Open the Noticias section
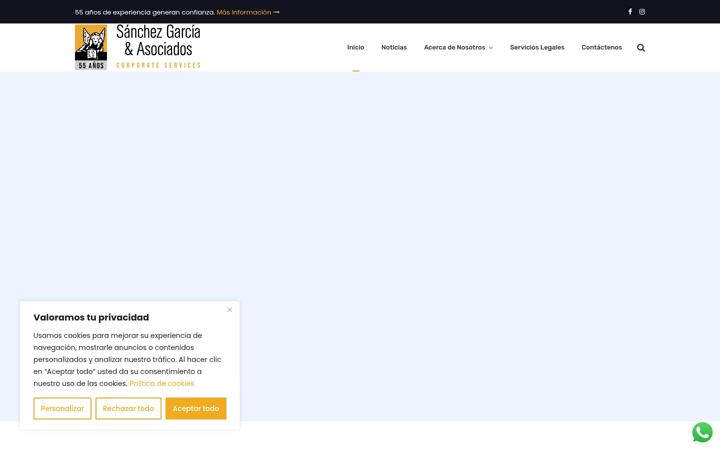The image size is (720, 450). tap(394, 47)
